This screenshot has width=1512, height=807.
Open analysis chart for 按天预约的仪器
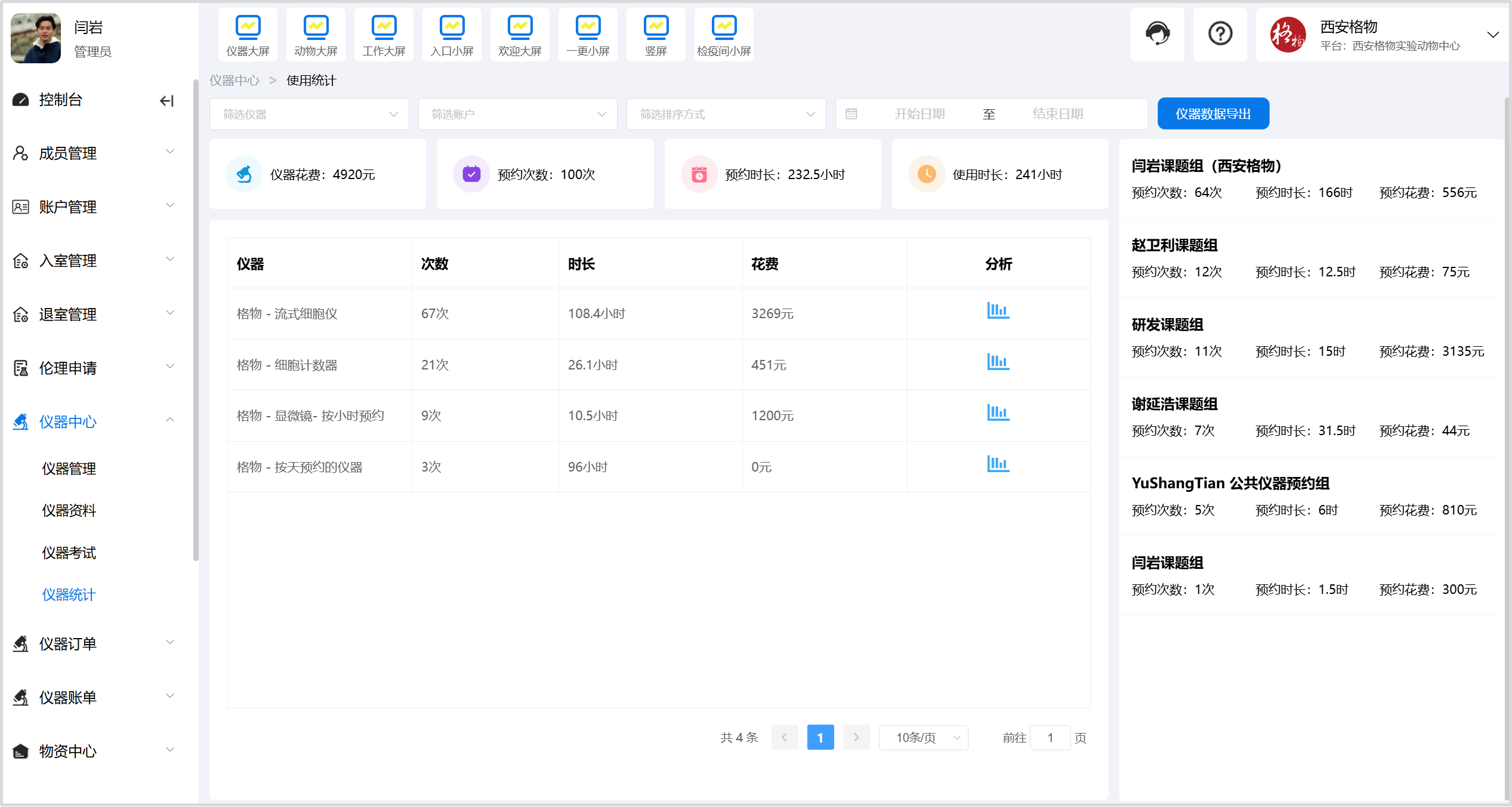tap(998, 464)
